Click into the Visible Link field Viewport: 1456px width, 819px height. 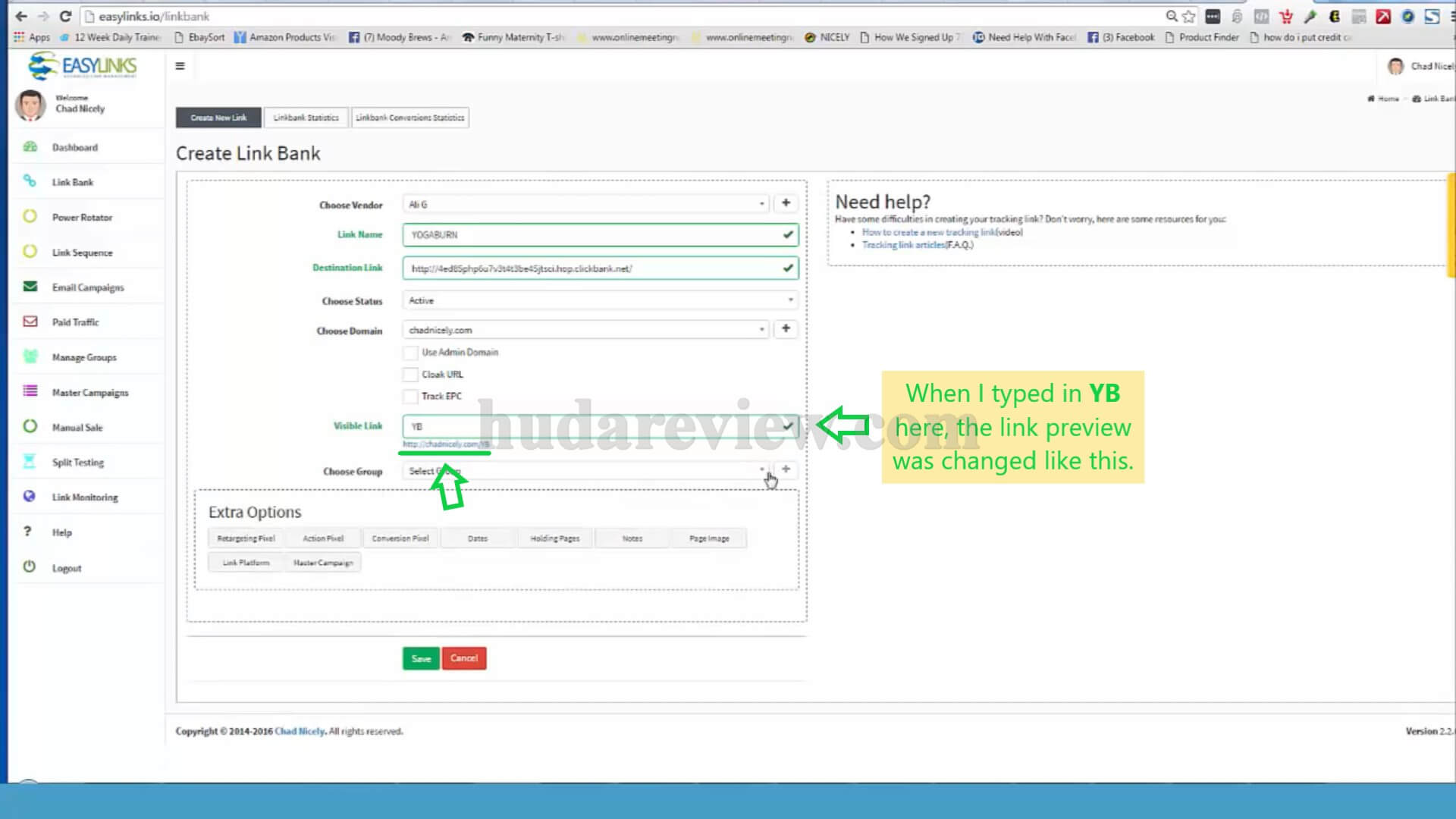pos(601,426)
